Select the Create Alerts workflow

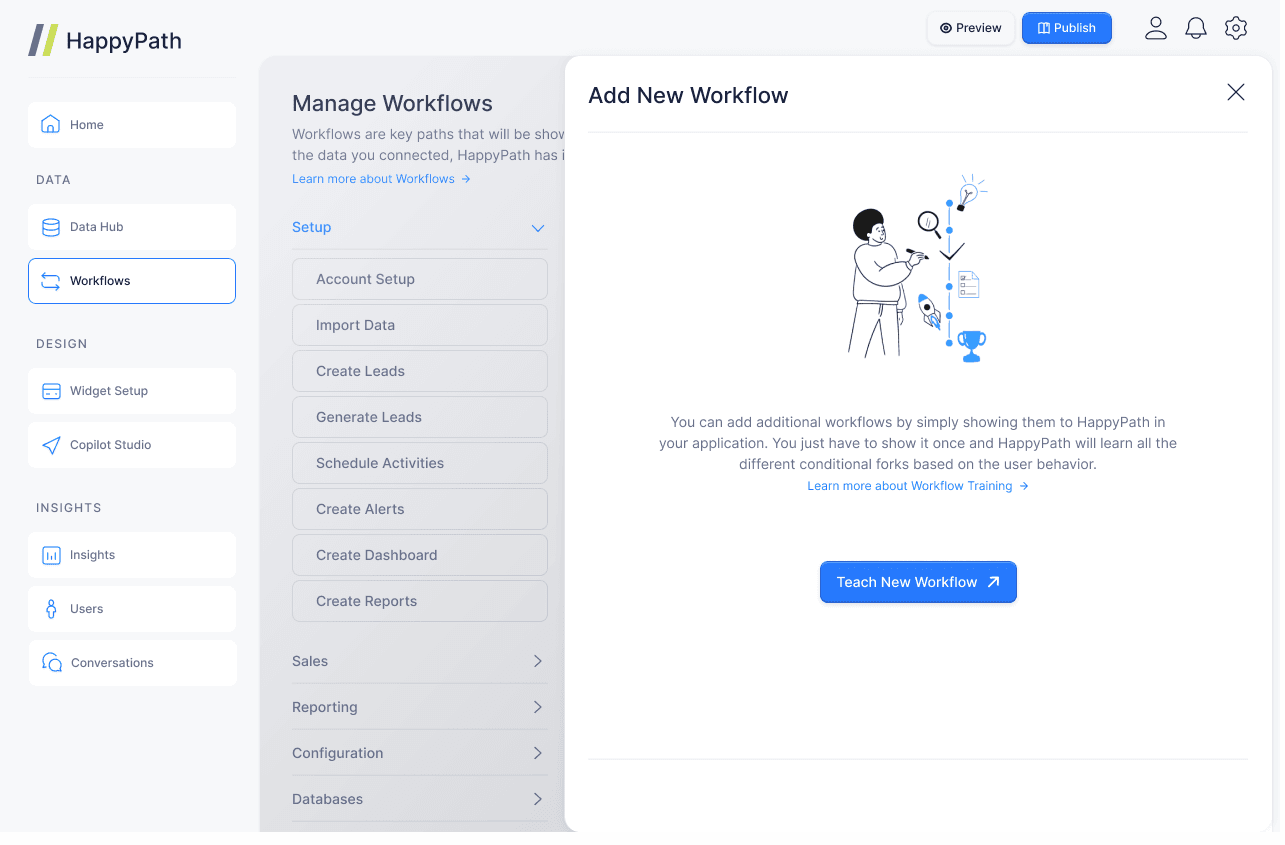(x=419, y=509)
